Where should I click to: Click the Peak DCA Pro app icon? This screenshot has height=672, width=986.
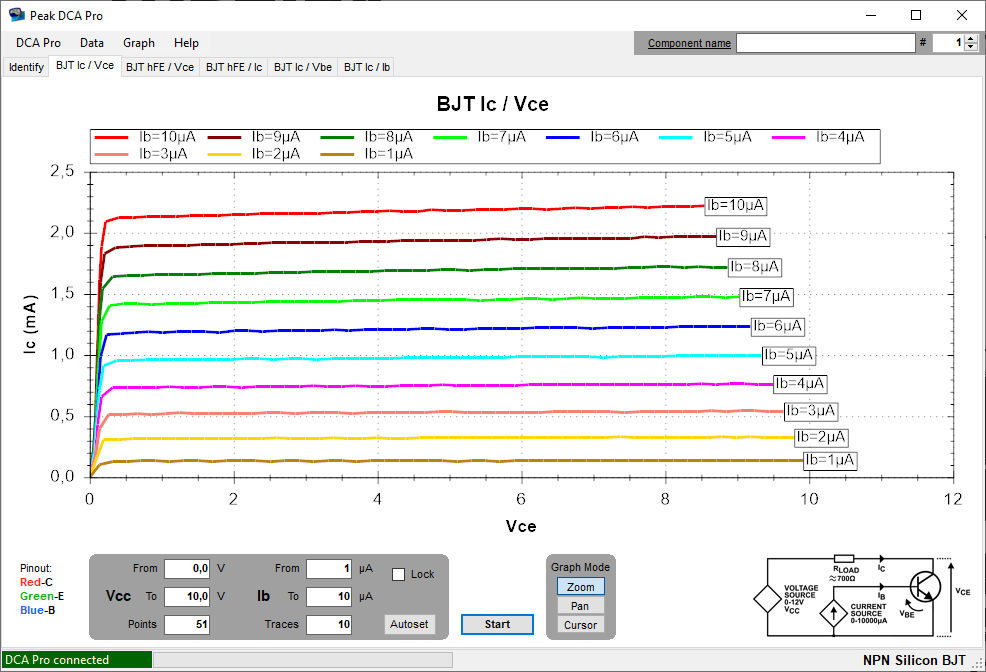(x=16, y=14)
